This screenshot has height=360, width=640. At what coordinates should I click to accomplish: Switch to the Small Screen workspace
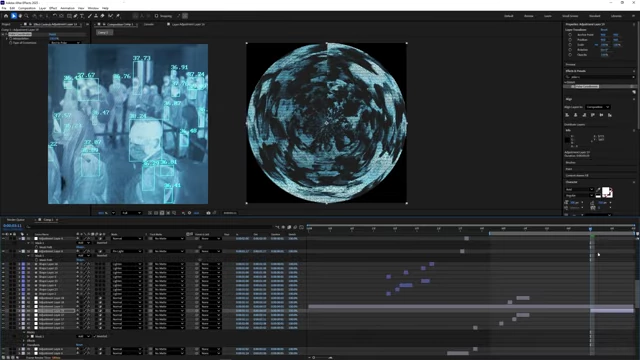(570, 16)
